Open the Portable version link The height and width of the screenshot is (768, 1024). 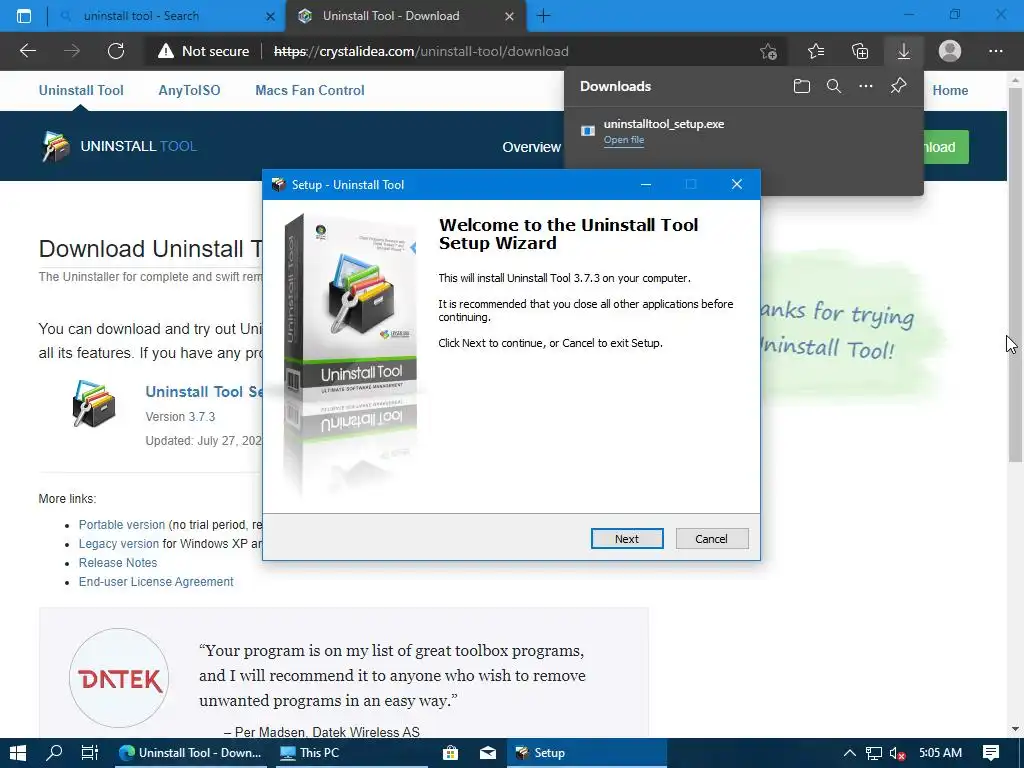pos(121,524)
